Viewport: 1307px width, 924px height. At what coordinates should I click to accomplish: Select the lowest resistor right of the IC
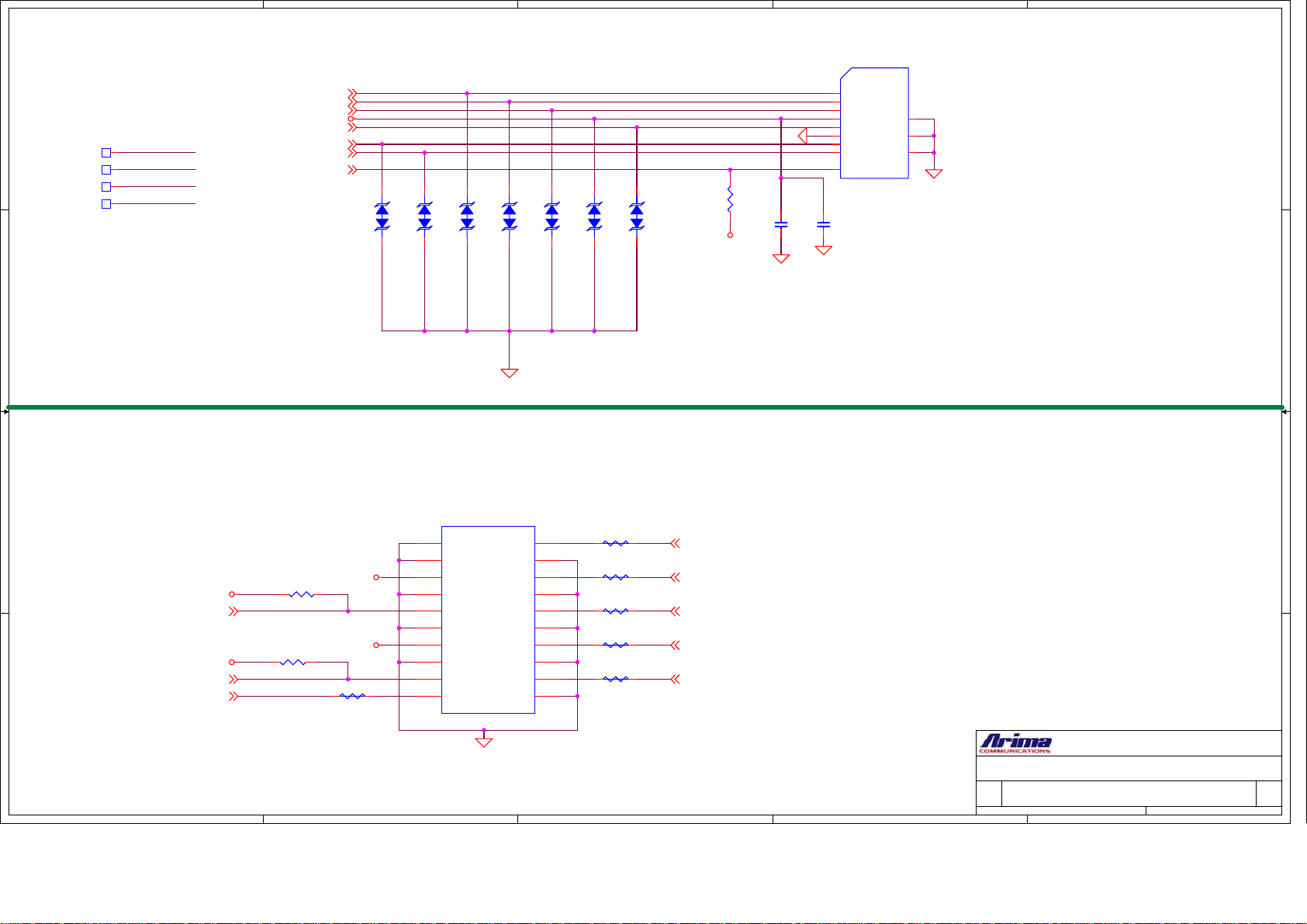[615, 680]
